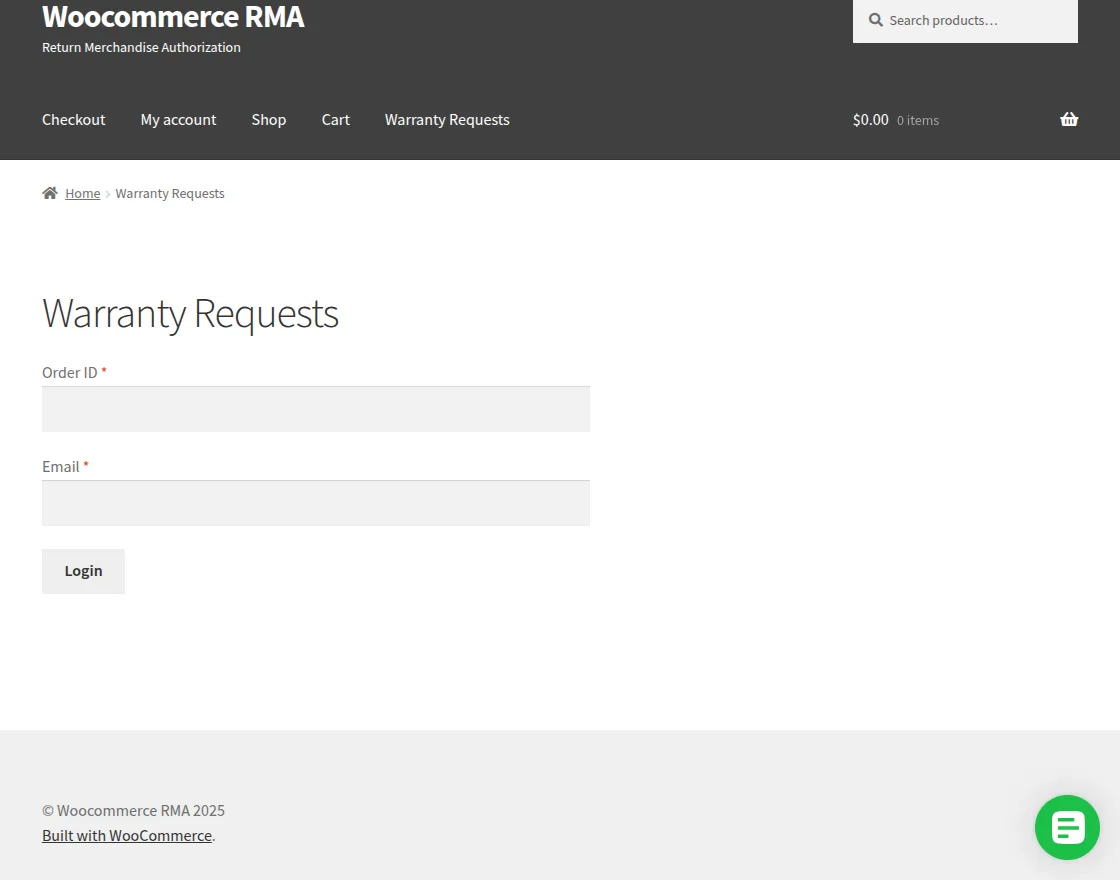Go to My account
1120x880 pixels.
[178, 119]
